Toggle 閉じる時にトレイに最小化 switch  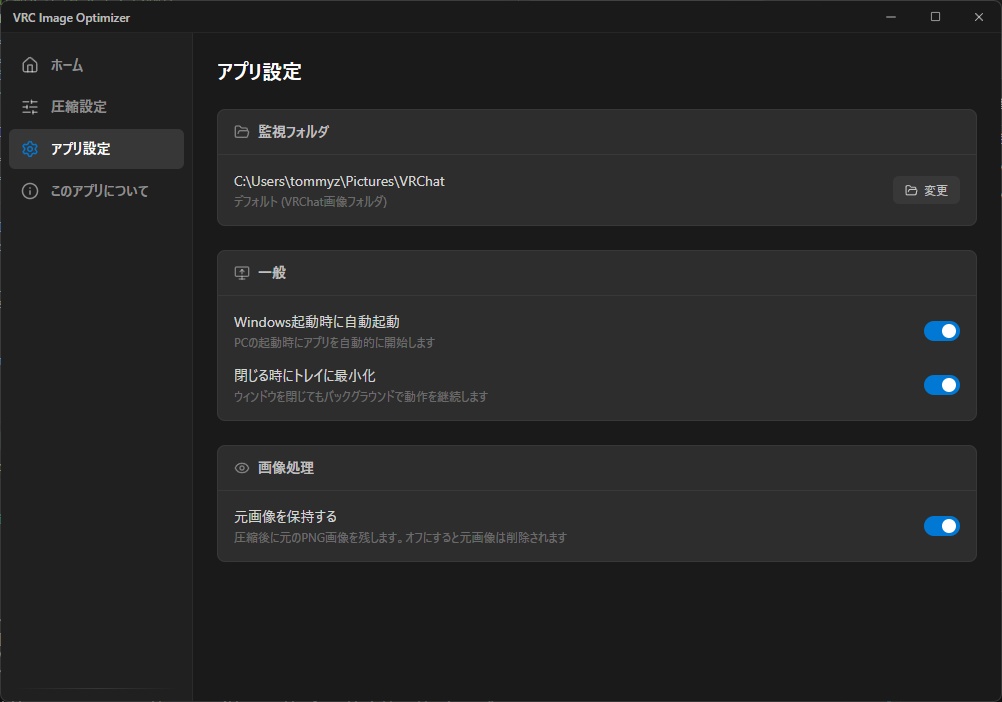point(941,385)
